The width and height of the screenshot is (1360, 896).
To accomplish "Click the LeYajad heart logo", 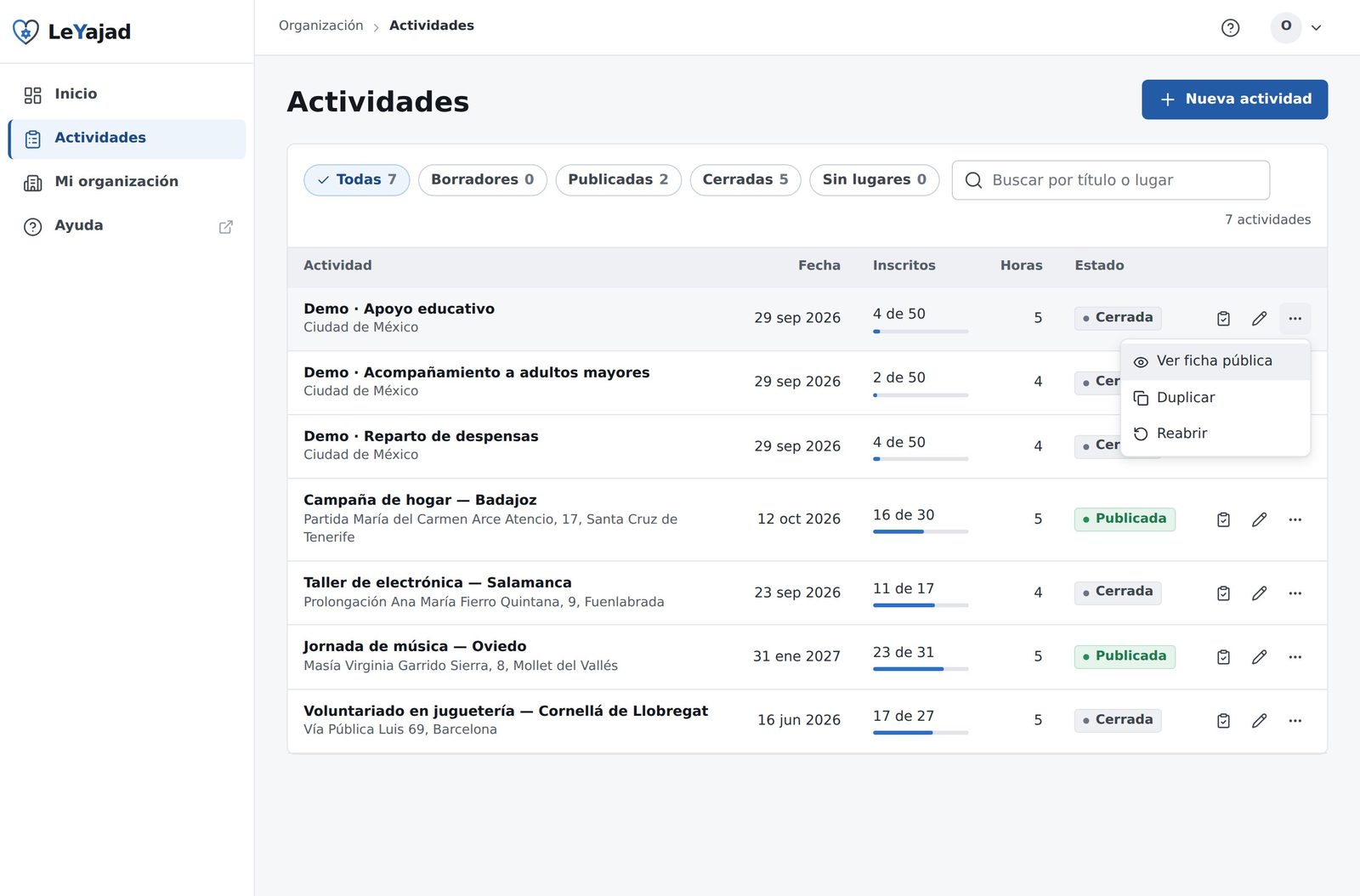I will click(x=25, y=31).
